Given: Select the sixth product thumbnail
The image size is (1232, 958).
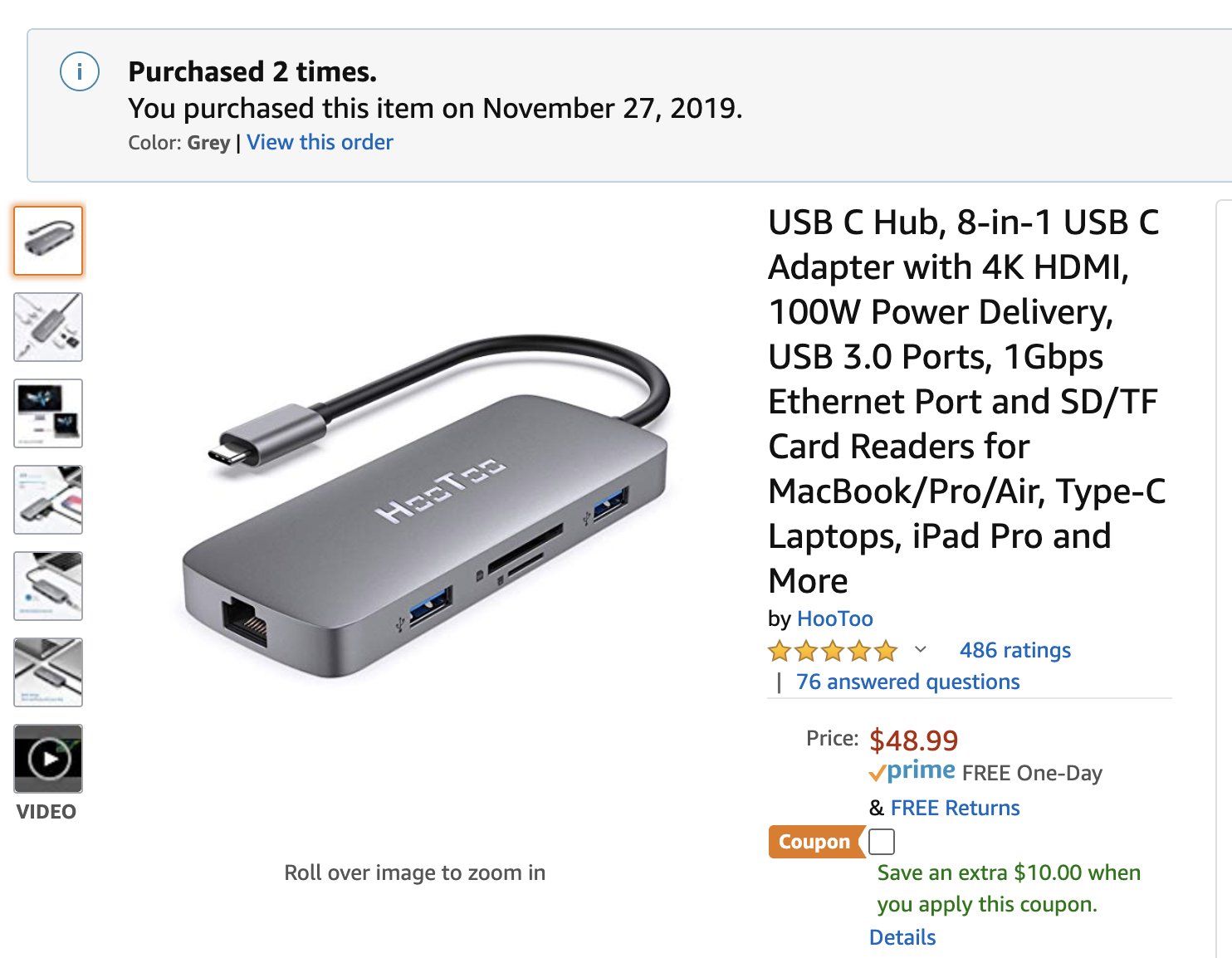Looking at the screenshot, I should 48,672.
